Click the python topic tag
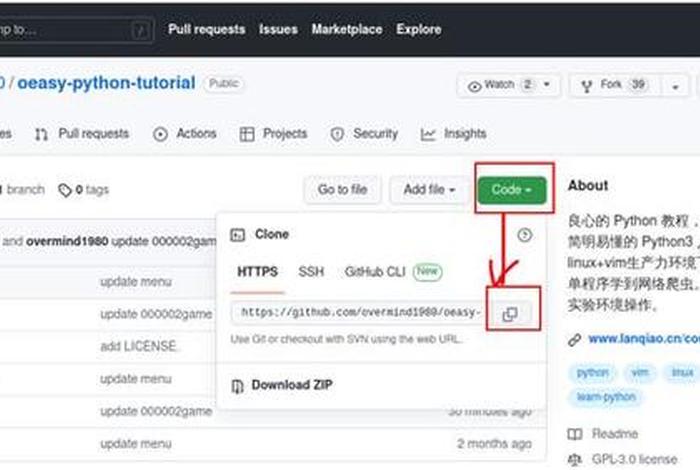This screenshot has width=700, height=470. (592, 373)
